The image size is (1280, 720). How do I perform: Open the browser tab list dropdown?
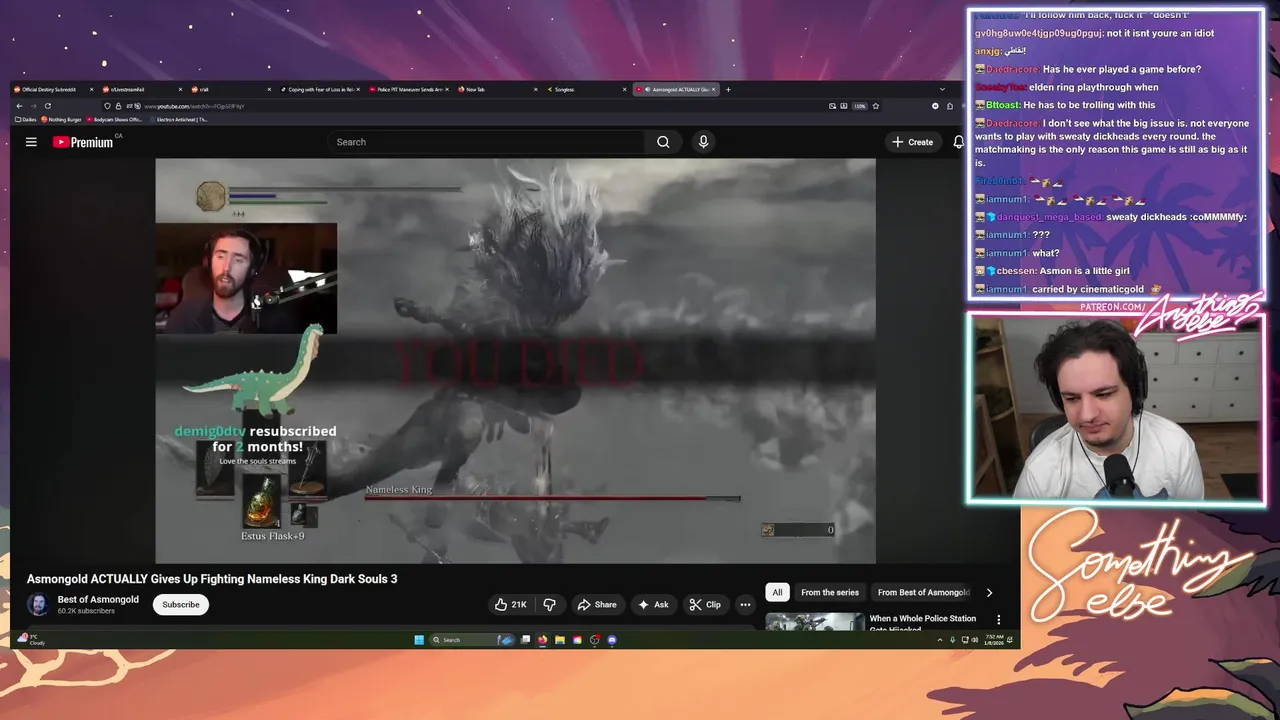point(942,89)
